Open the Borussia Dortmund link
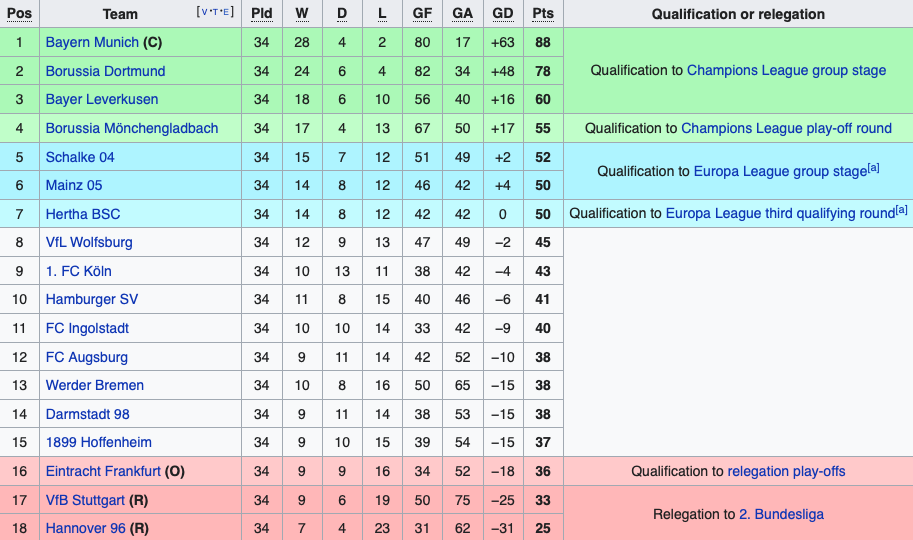The height and width of the screenshot is (540, 913). coord(105,71)
